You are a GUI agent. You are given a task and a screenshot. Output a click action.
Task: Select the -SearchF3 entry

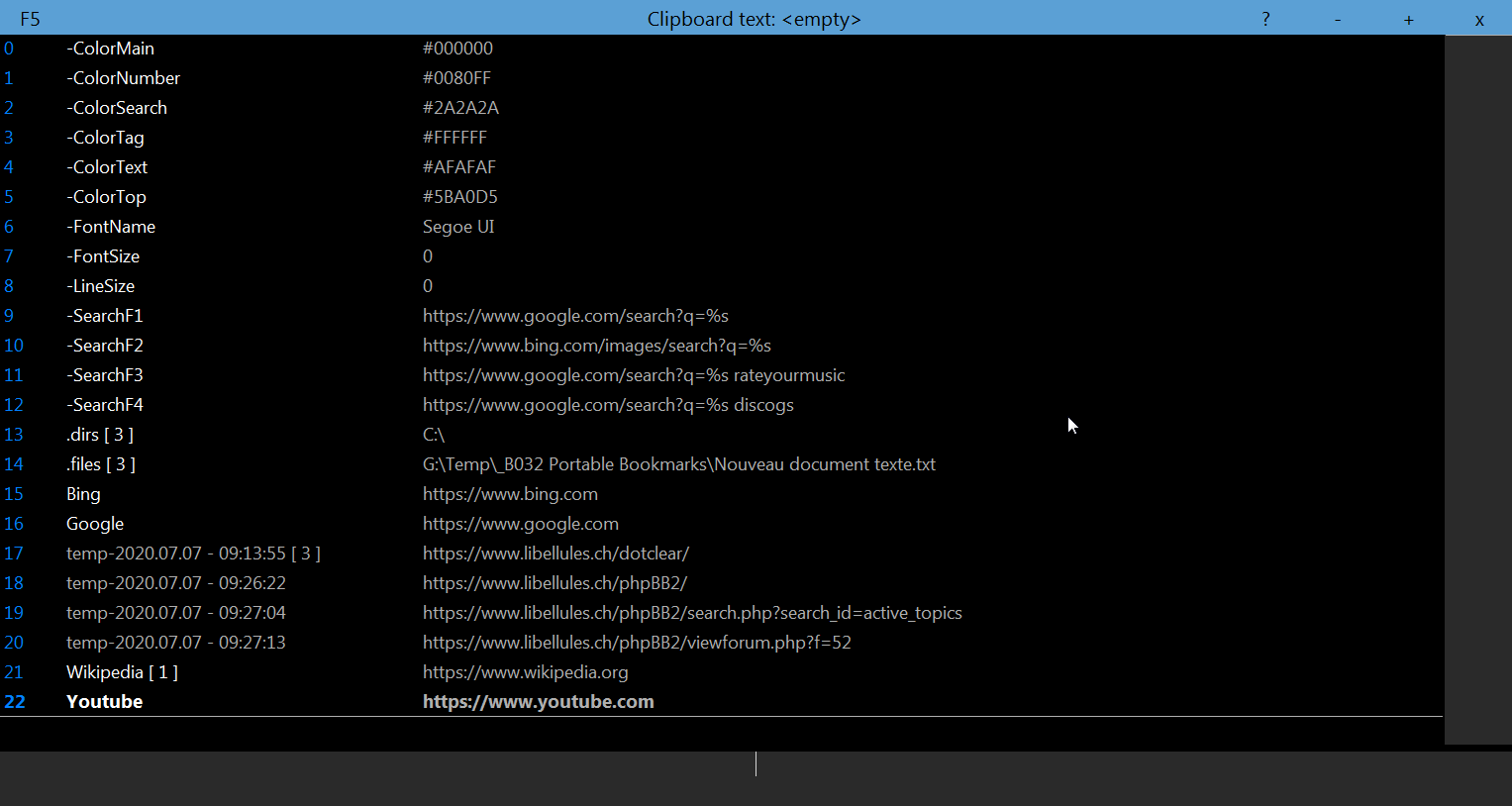point(105,375)
